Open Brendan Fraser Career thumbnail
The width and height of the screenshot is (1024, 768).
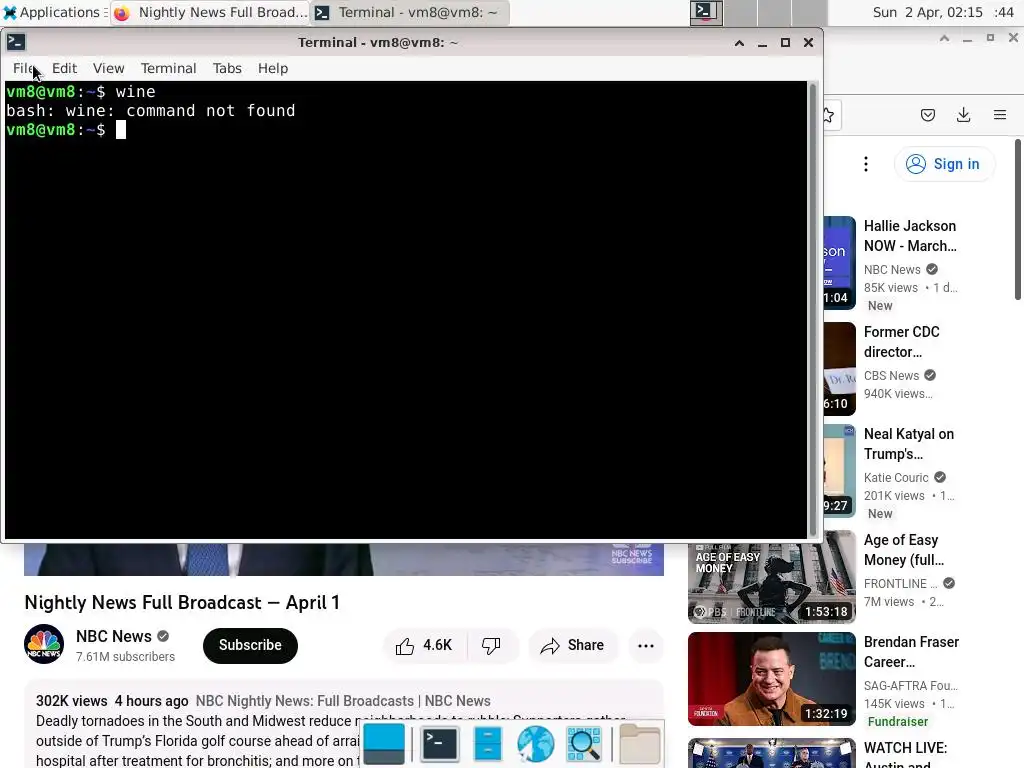tap(771, 679)
